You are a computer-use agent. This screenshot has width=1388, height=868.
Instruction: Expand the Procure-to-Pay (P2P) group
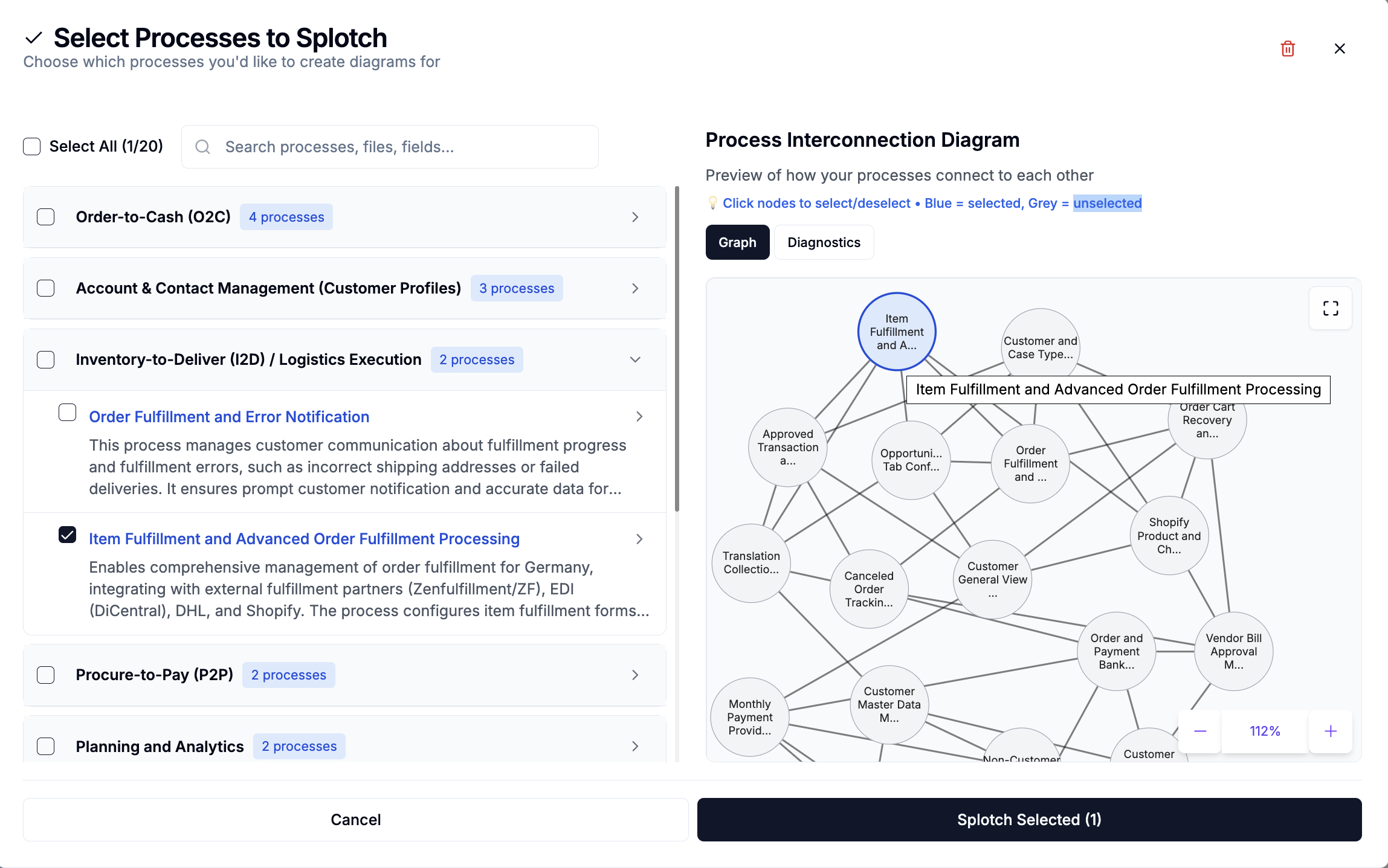pyautogui.click(x=635, y=675)
